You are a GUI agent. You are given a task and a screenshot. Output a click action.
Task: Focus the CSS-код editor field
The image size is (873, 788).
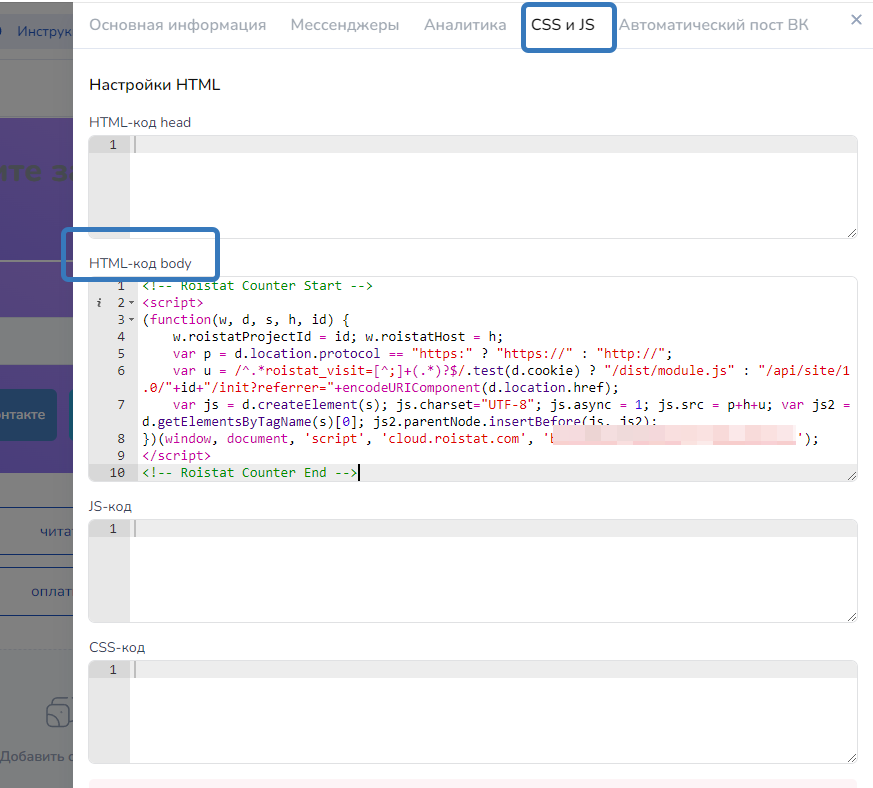(x=495, y=714)
